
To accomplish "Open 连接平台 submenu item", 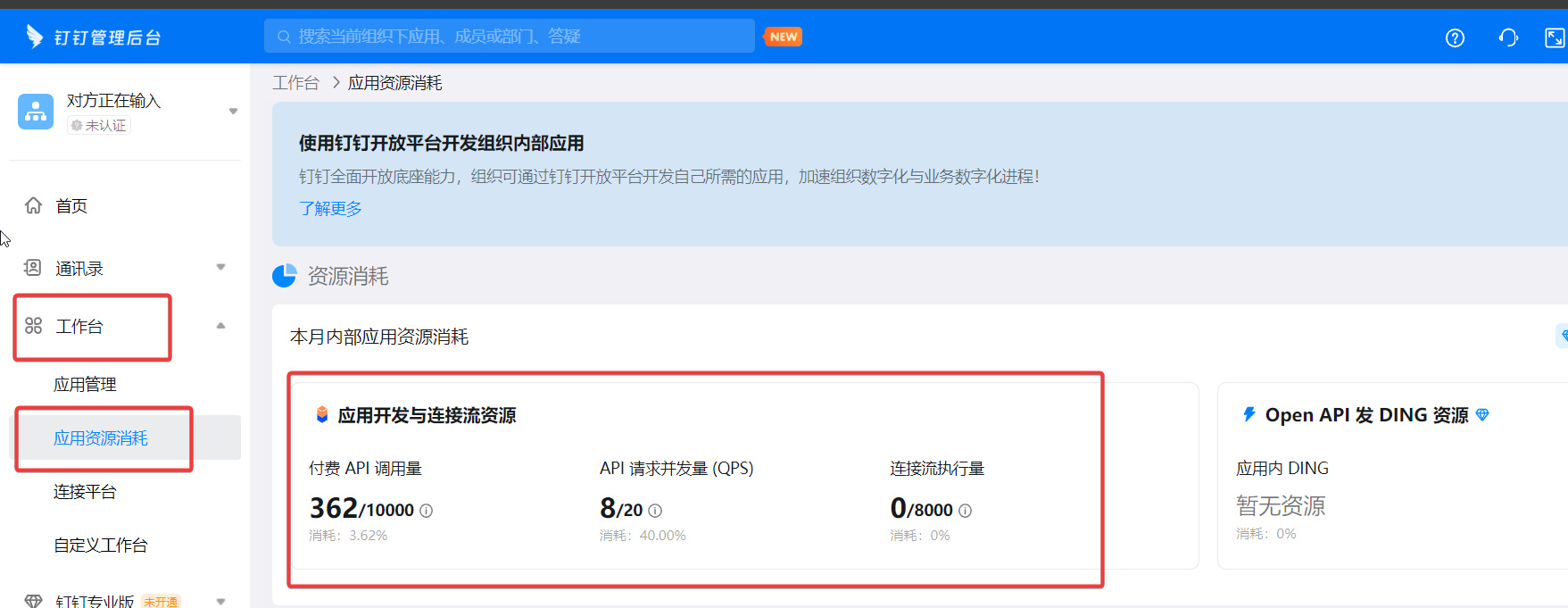I will 85,492.
